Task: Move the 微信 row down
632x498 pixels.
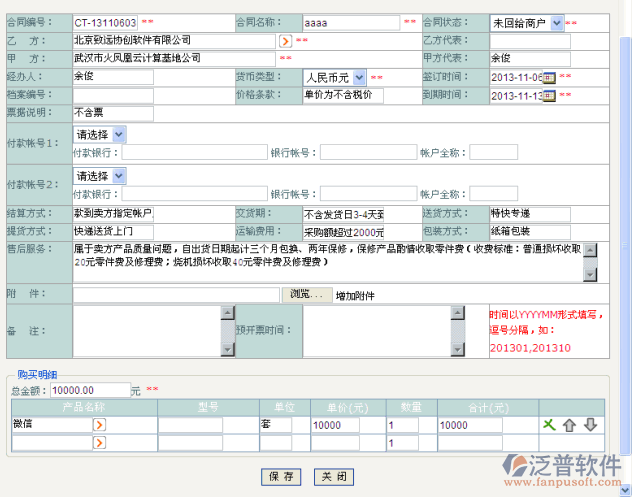Action: click(590, 425)
